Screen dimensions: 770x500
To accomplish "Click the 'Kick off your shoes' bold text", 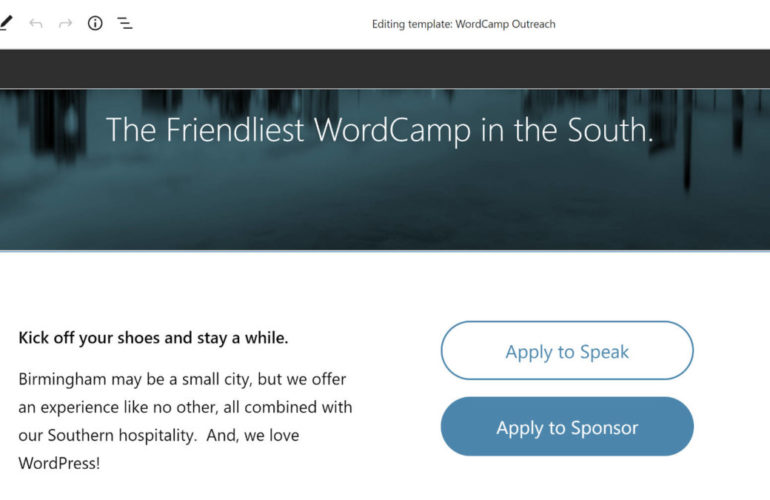I will (x=90, y=338).
